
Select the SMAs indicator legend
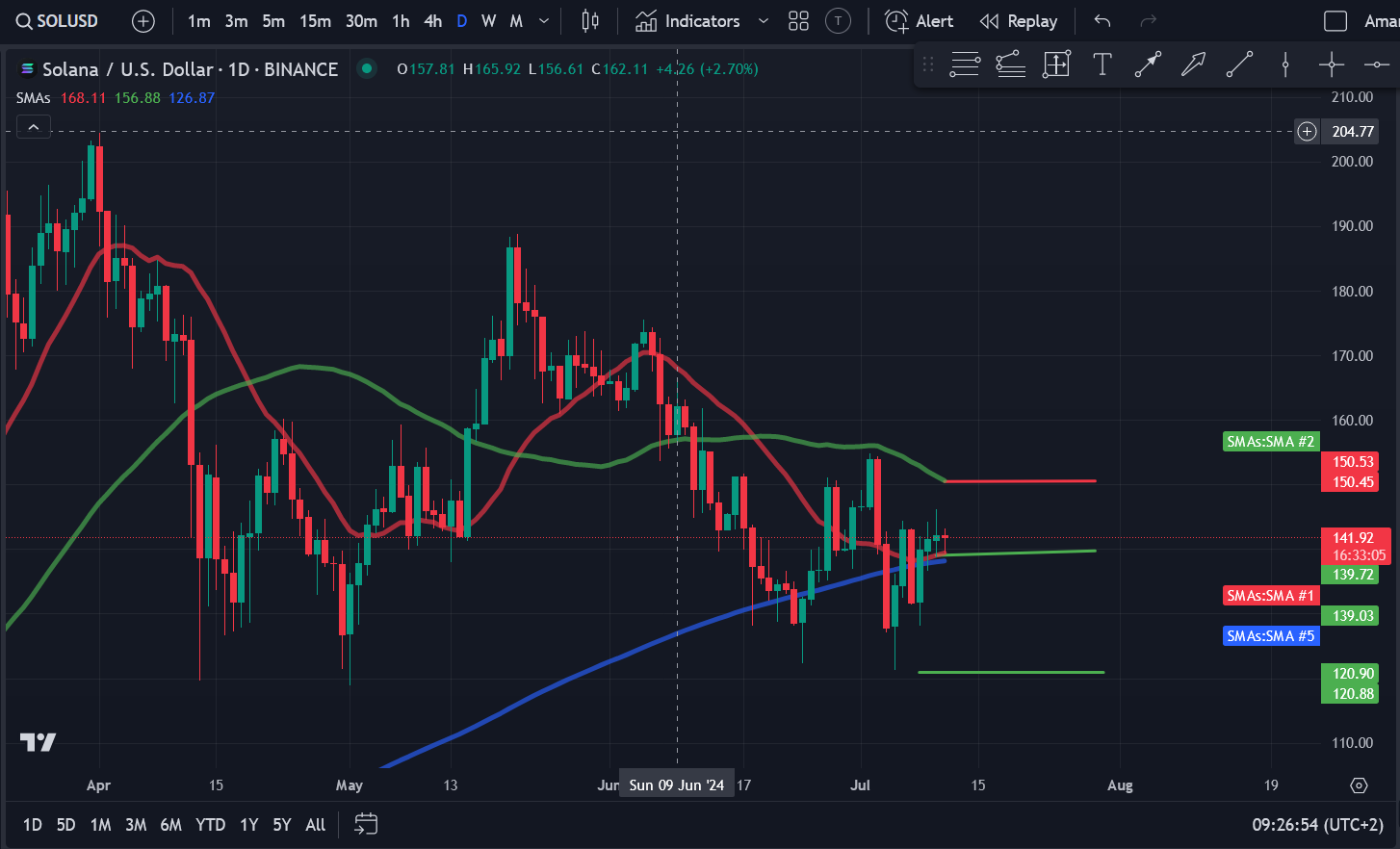33,98
